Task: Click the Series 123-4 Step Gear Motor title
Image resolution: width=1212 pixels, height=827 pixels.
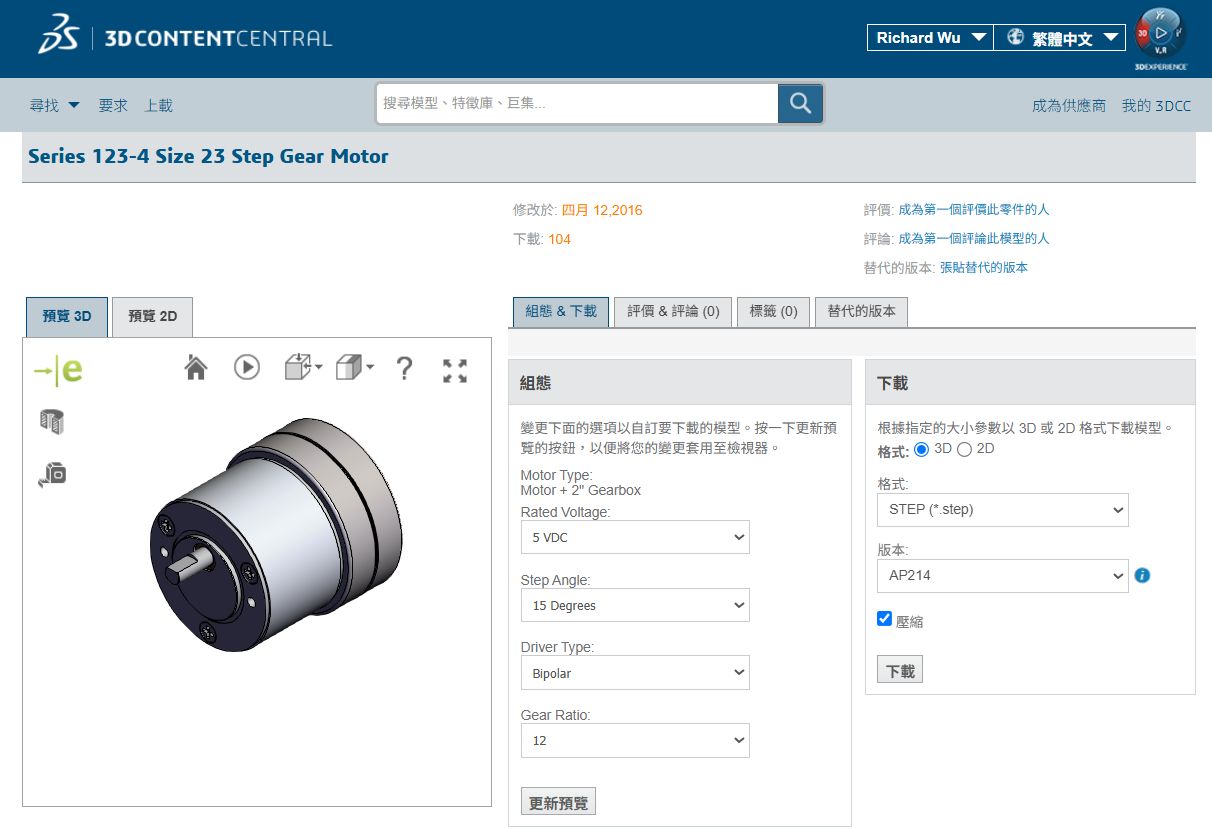Action: click(208, 156)
